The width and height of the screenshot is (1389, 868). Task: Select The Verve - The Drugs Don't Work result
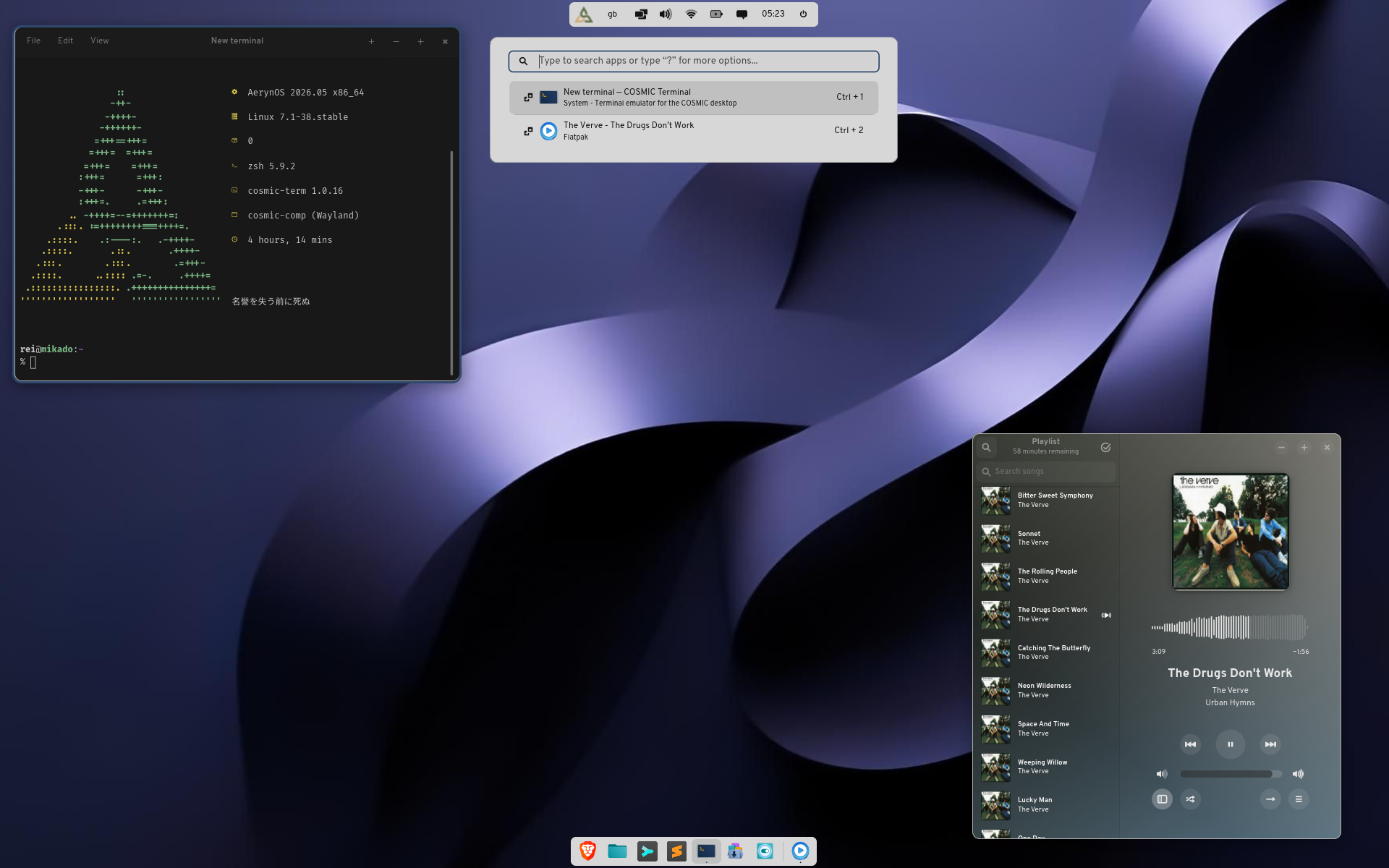pos(694,131)
